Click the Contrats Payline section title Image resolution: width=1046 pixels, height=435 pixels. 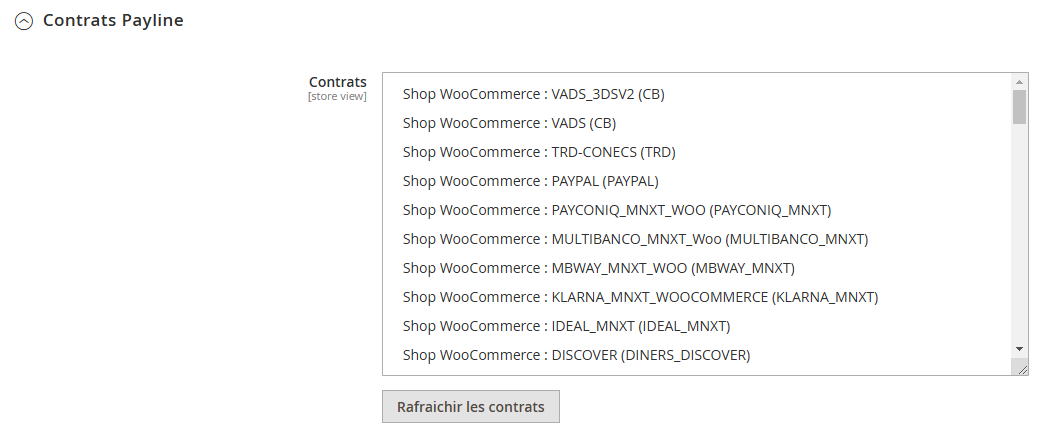(113, 20)
